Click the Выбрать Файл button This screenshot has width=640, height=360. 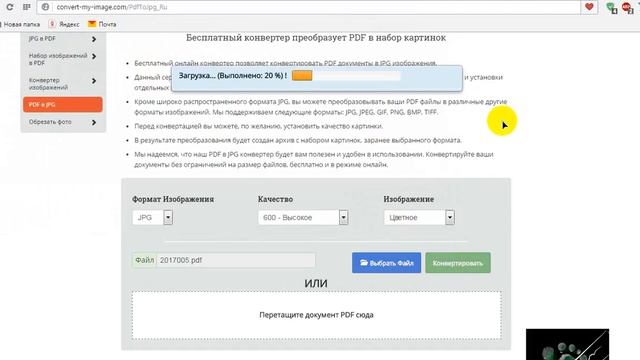387,263
